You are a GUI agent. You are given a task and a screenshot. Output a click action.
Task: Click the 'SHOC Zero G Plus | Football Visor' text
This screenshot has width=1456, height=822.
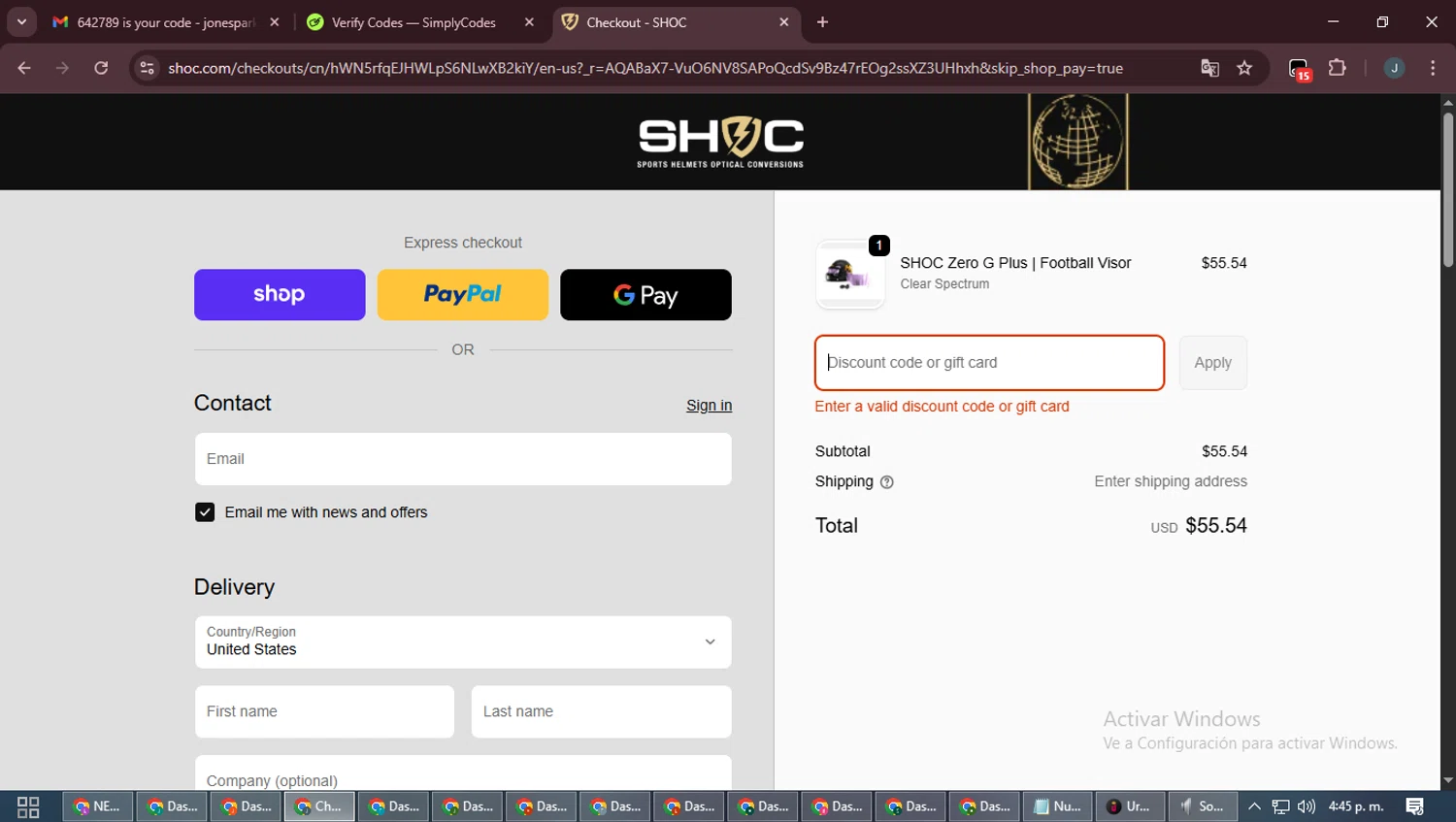1015,263
